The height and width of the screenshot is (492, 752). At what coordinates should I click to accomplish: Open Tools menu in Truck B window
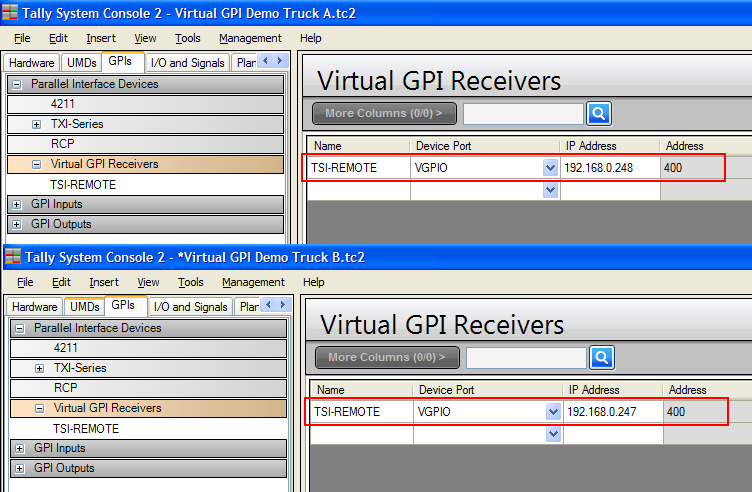tap(190, 282)
